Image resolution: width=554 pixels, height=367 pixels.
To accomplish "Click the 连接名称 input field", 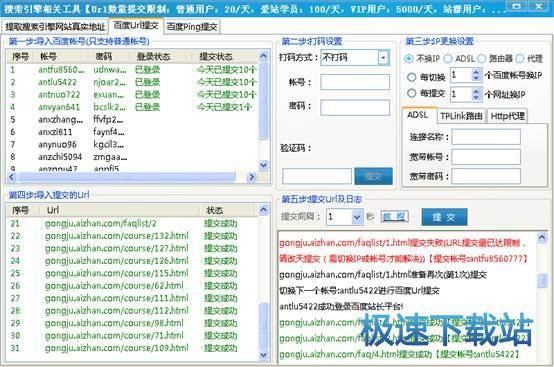I will pos(486,137).
